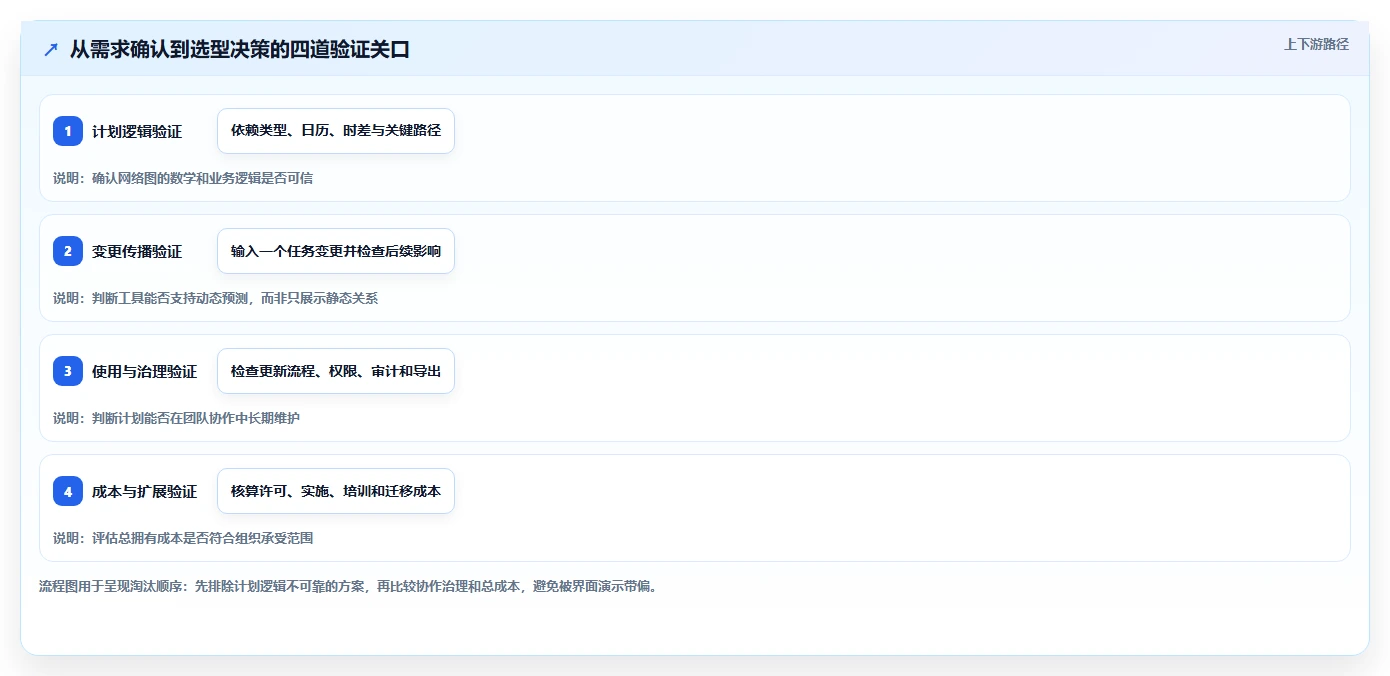This screenshot has width=1390, height=676.
Task: Click the 变更传播验证 step title
Action: point(137,252)
